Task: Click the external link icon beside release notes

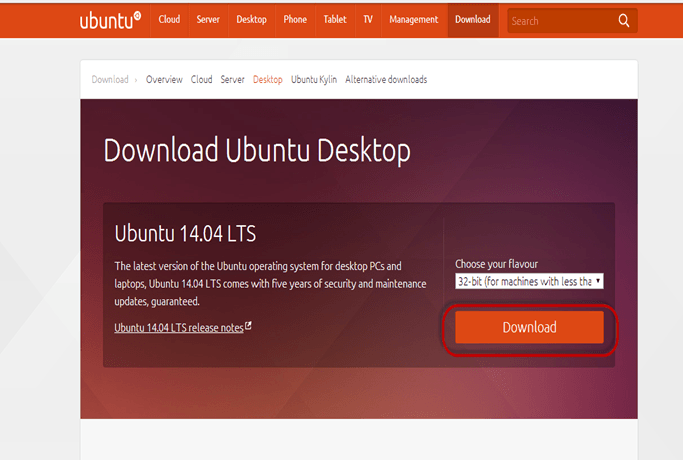Action: click(248, 326)
